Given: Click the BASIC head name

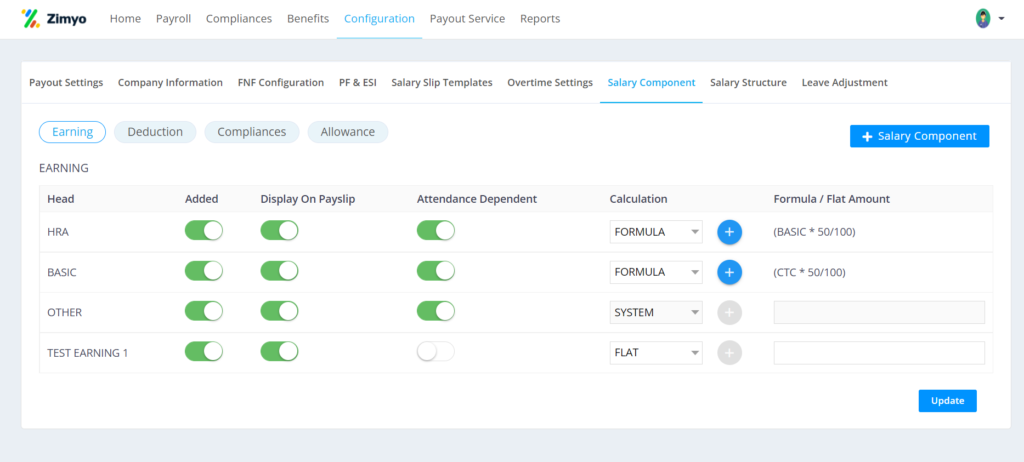Looking at the screenshot, I should [62, 272].
